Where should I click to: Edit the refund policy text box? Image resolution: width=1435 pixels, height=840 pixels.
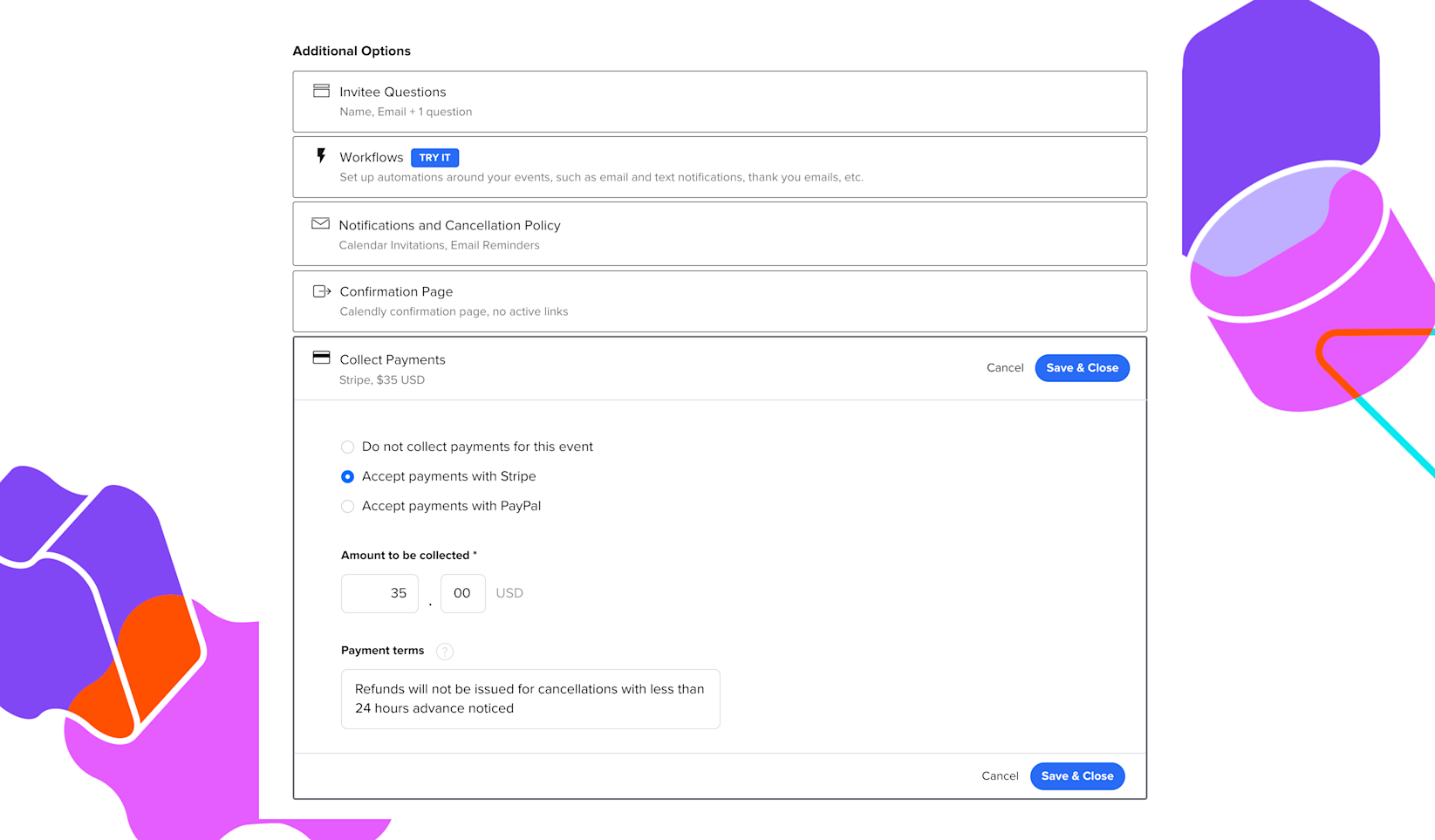coord(530,698)
